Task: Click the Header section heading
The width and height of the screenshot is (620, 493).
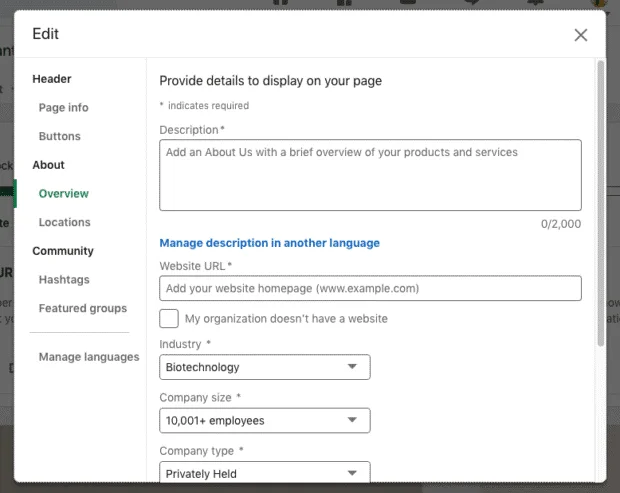Action: click(x=52, y=79)
